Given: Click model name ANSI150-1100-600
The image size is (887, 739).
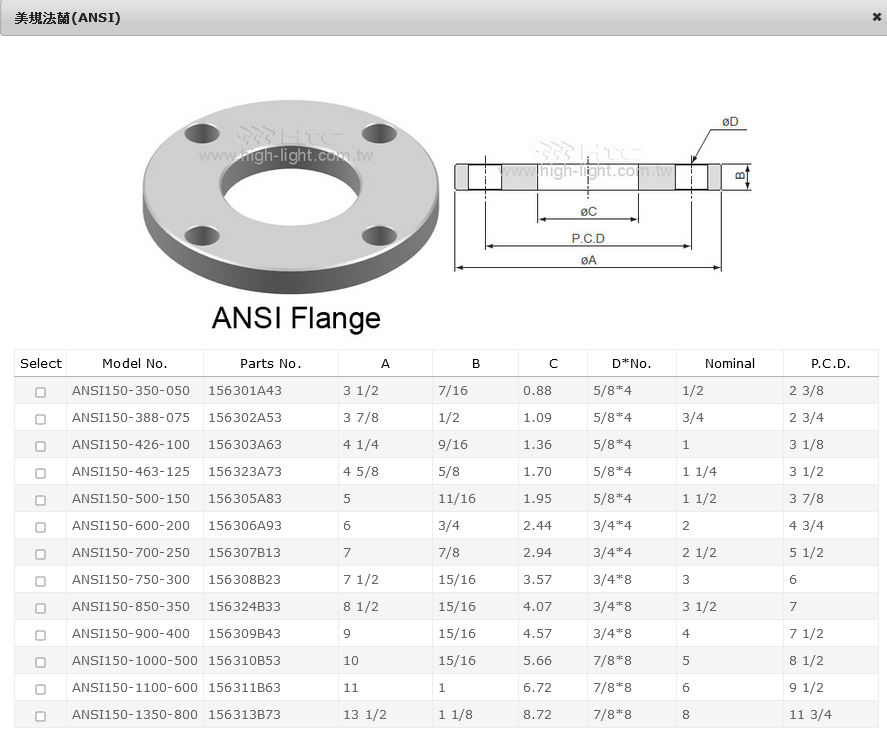Looking at the screenshot, I should click(135, 688).
